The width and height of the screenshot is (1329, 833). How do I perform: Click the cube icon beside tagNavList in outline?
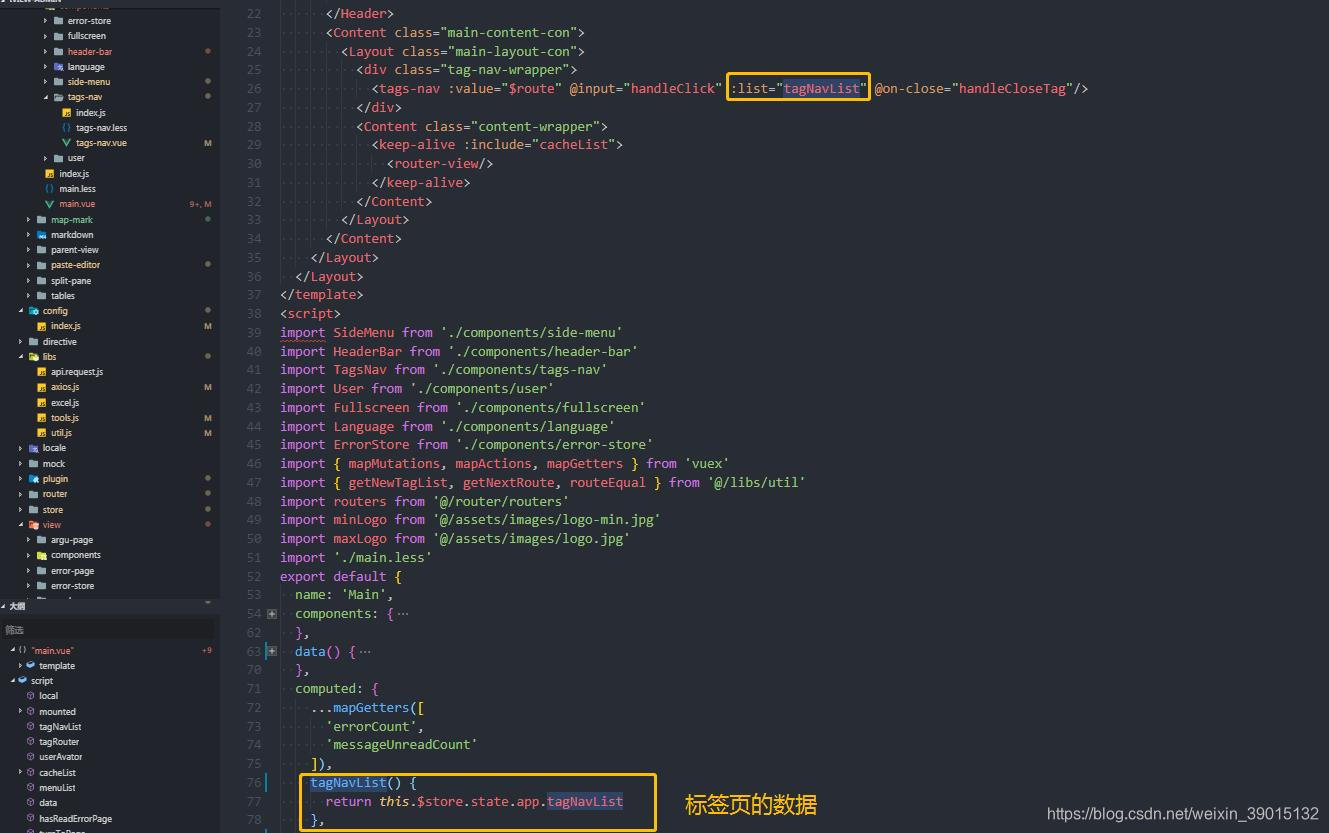click(x=30, y=727)
